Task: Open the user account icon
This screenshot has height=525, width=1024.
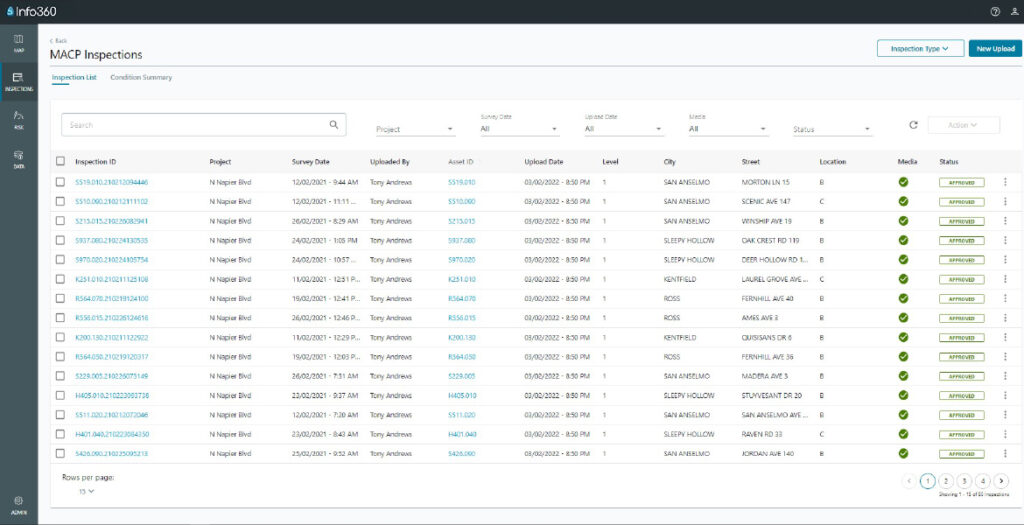Action: [1014, 11]
